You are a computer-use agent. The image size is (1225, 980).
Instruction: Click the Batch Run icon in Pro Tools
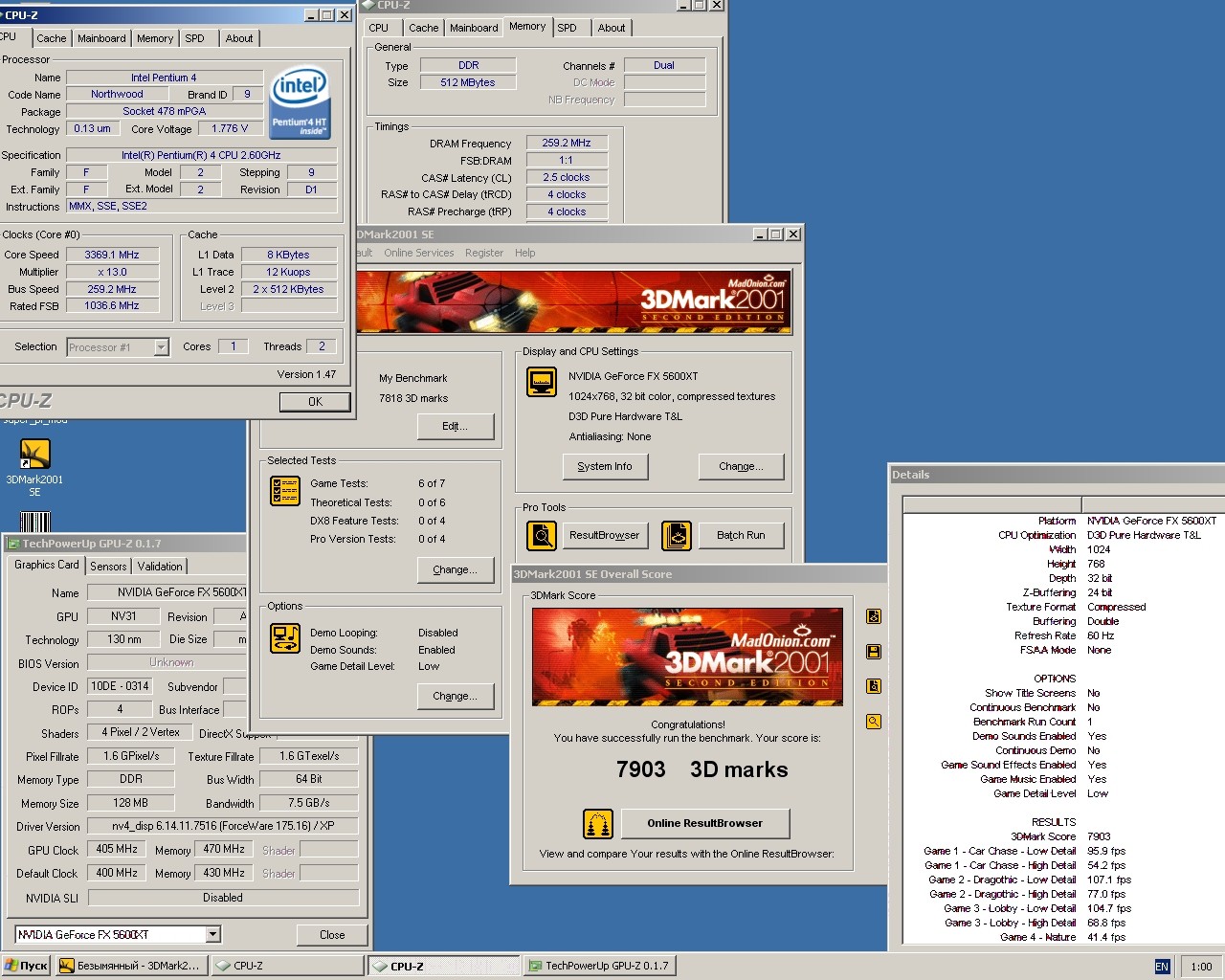point(677,535)
